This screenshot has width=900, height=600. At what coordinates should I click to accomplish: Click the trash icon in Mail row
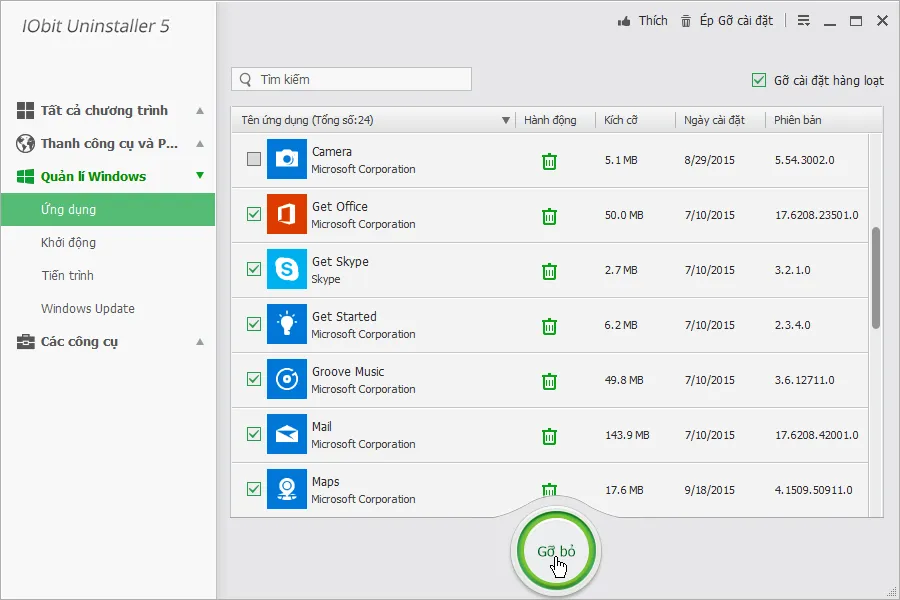pyautogui.click(x=549, y=436)
